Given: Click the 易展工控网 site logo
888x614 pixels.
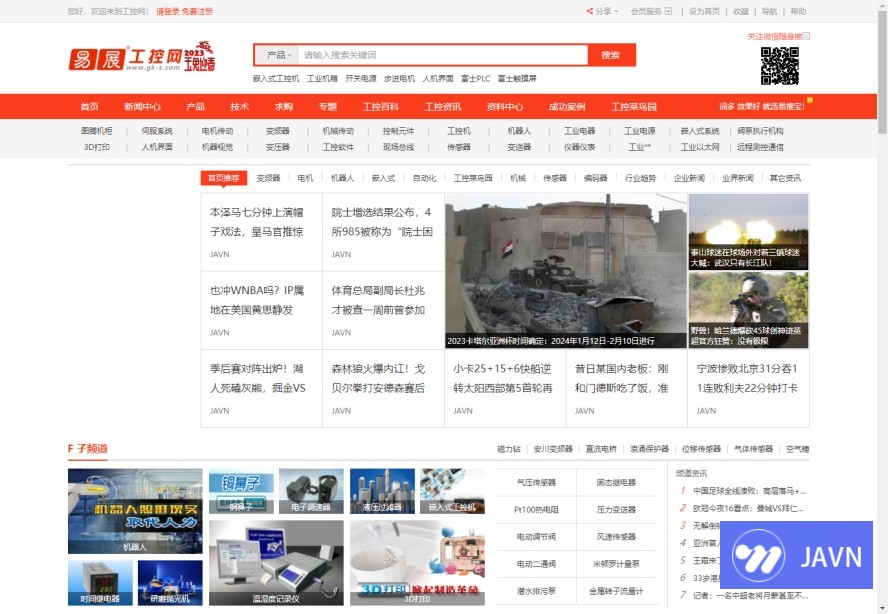Looking at the screenshot, I should [x=140, y=57].
